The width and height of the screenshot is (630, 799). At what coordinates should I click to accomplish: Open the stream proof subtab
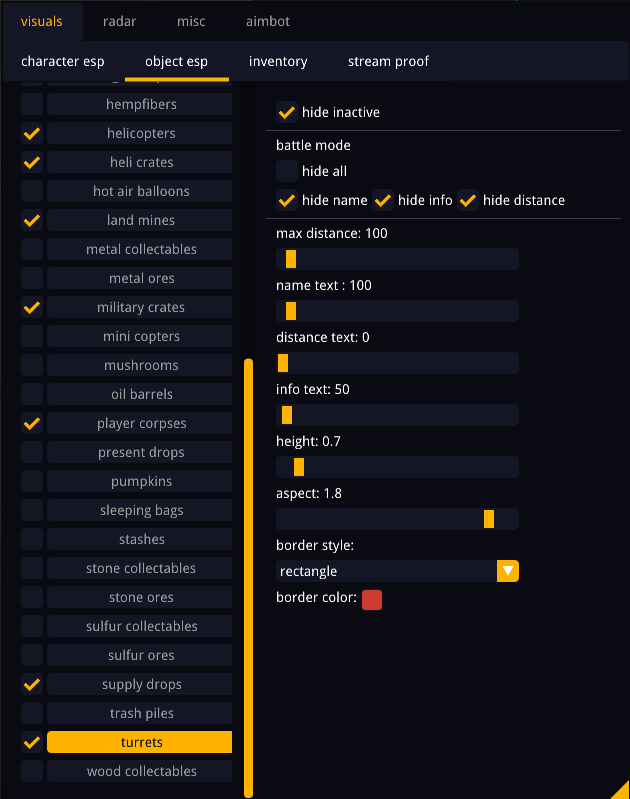click(x=388, y=61)
